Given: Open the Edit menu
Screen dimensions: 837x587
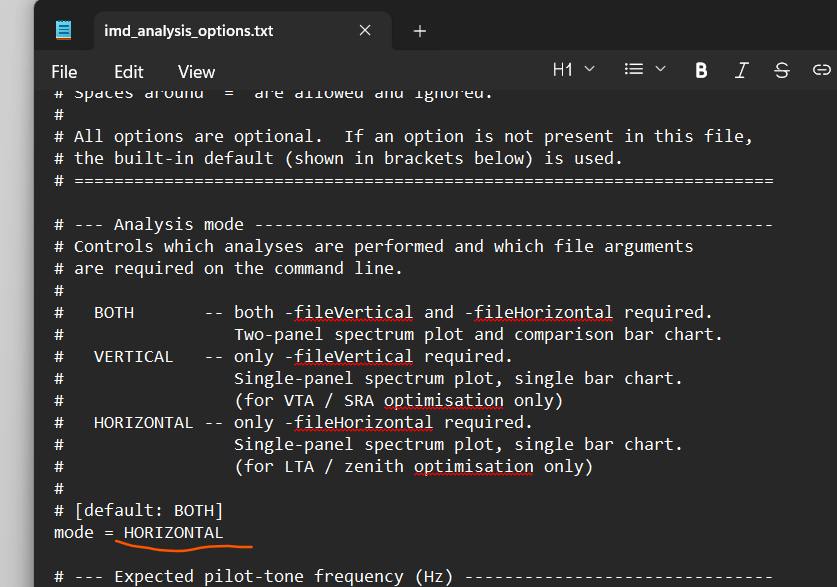Looking at the screenshot, I should (128, 71).
